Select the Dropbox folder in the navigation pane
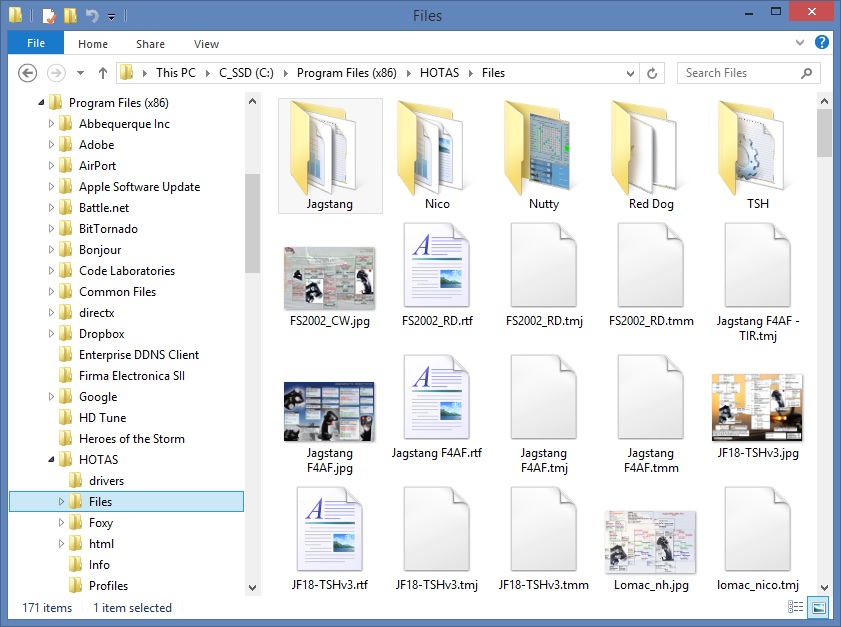This screenshot has height=627, width=841. pos(101,334)
